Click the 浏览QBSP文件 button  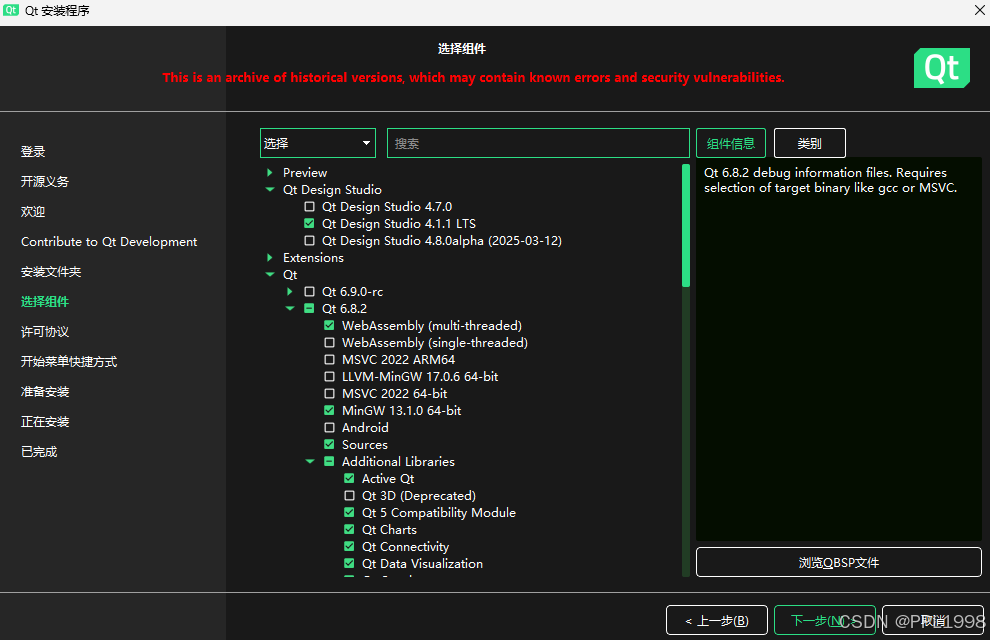point(838,562)
